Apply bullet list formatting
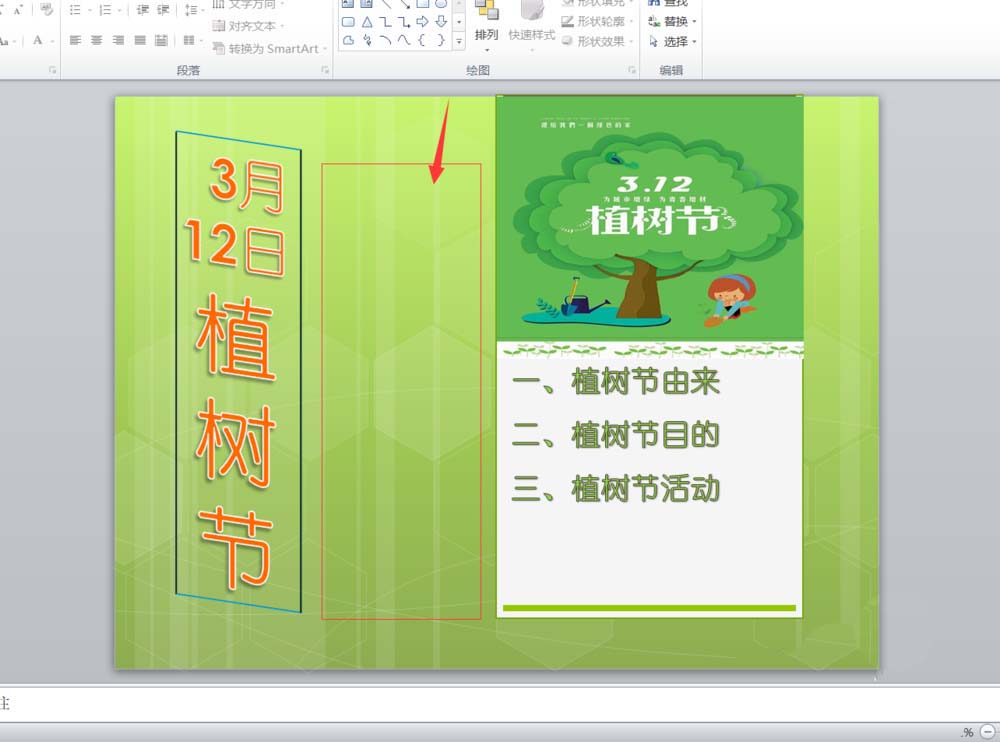This screenshot has width=1000, height=742. click(x=75, y=10)
